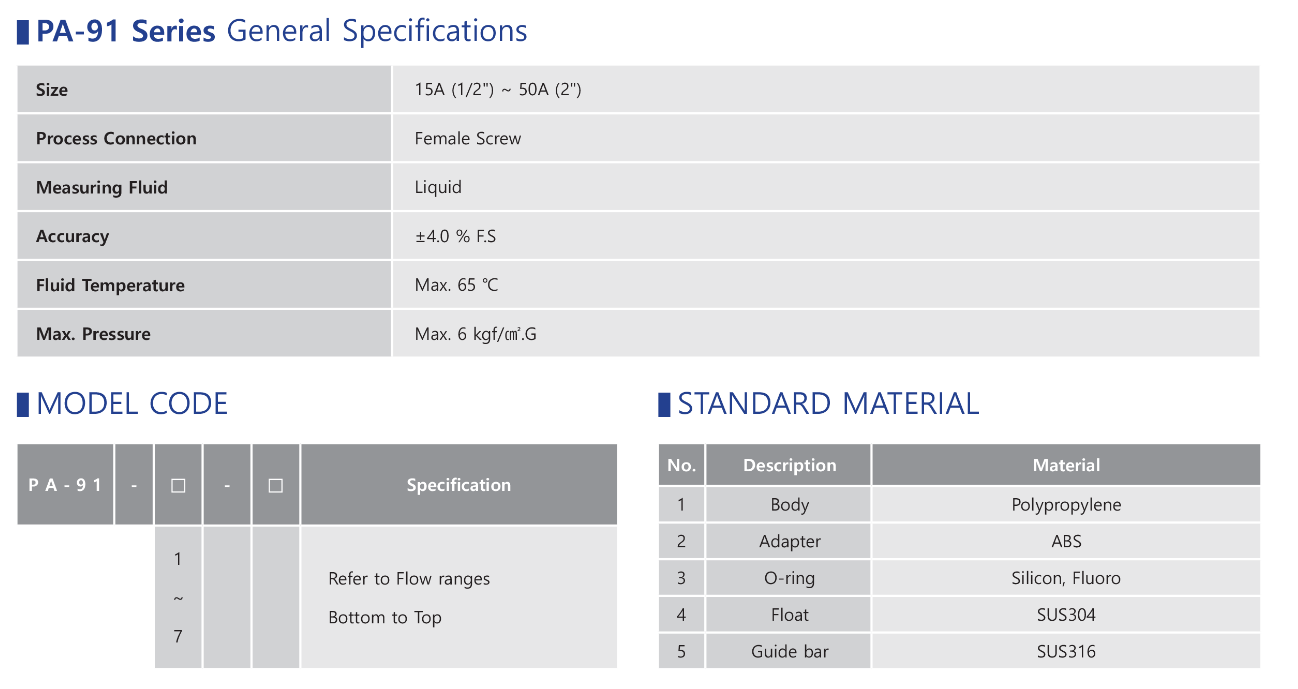1298x689 pixels.
Task: Click the Description column header
Action: click(789, 465)
